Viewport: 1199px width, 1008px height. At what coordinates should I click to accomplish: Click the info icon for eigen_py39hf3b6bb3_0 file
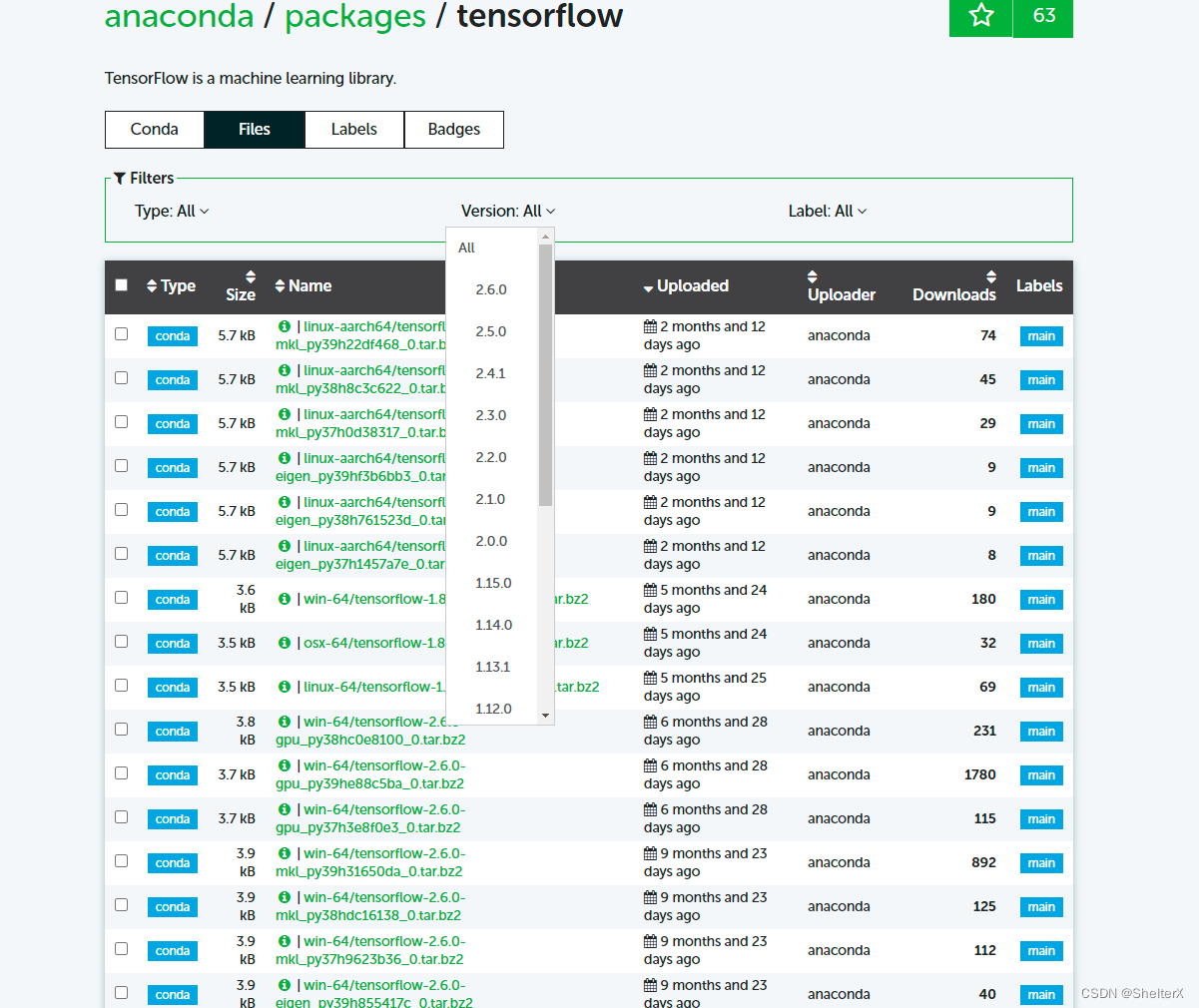(285, 458)
